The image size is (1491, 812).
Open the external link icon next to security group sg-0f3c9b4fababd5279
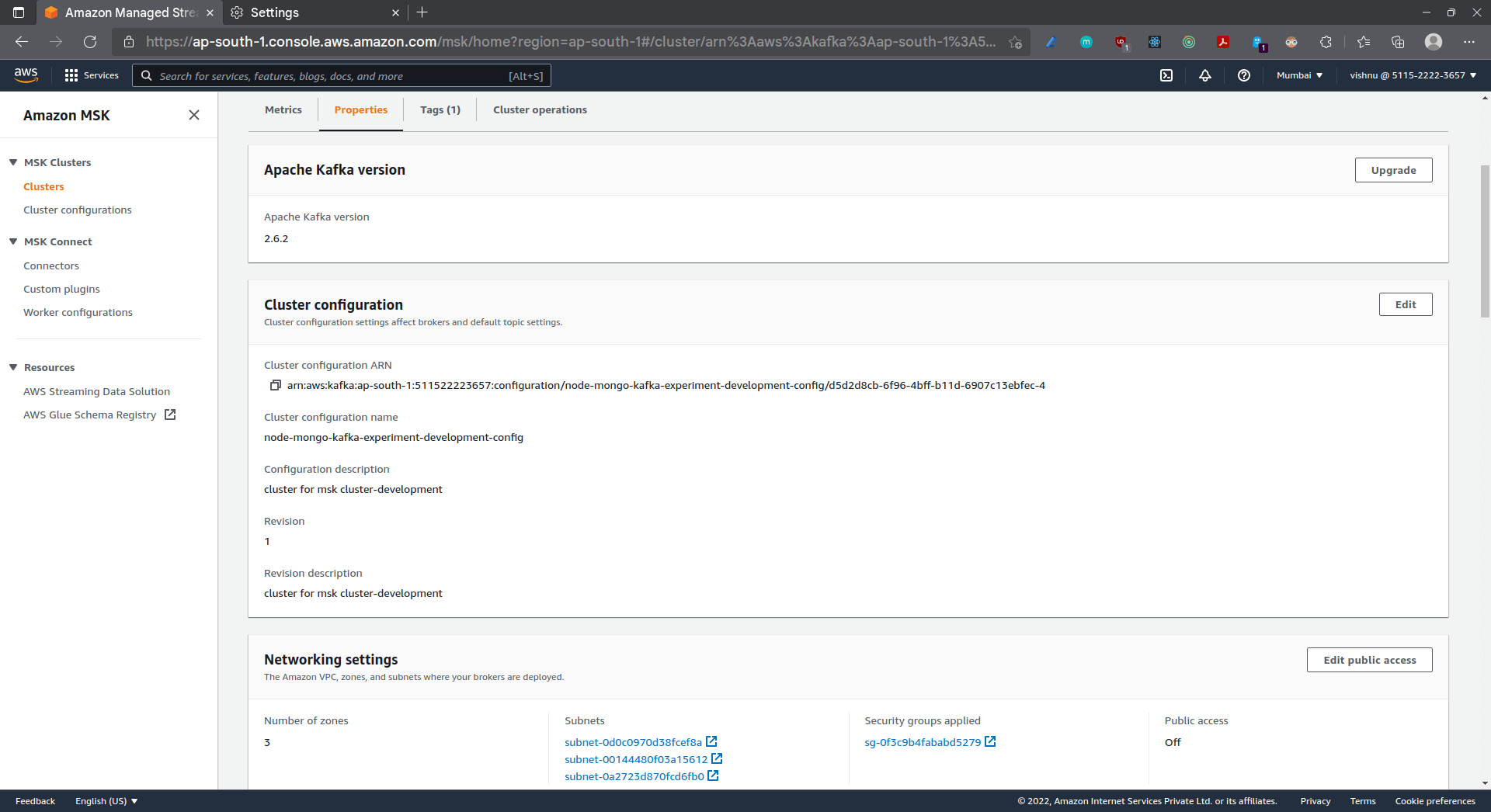(990, 741)
